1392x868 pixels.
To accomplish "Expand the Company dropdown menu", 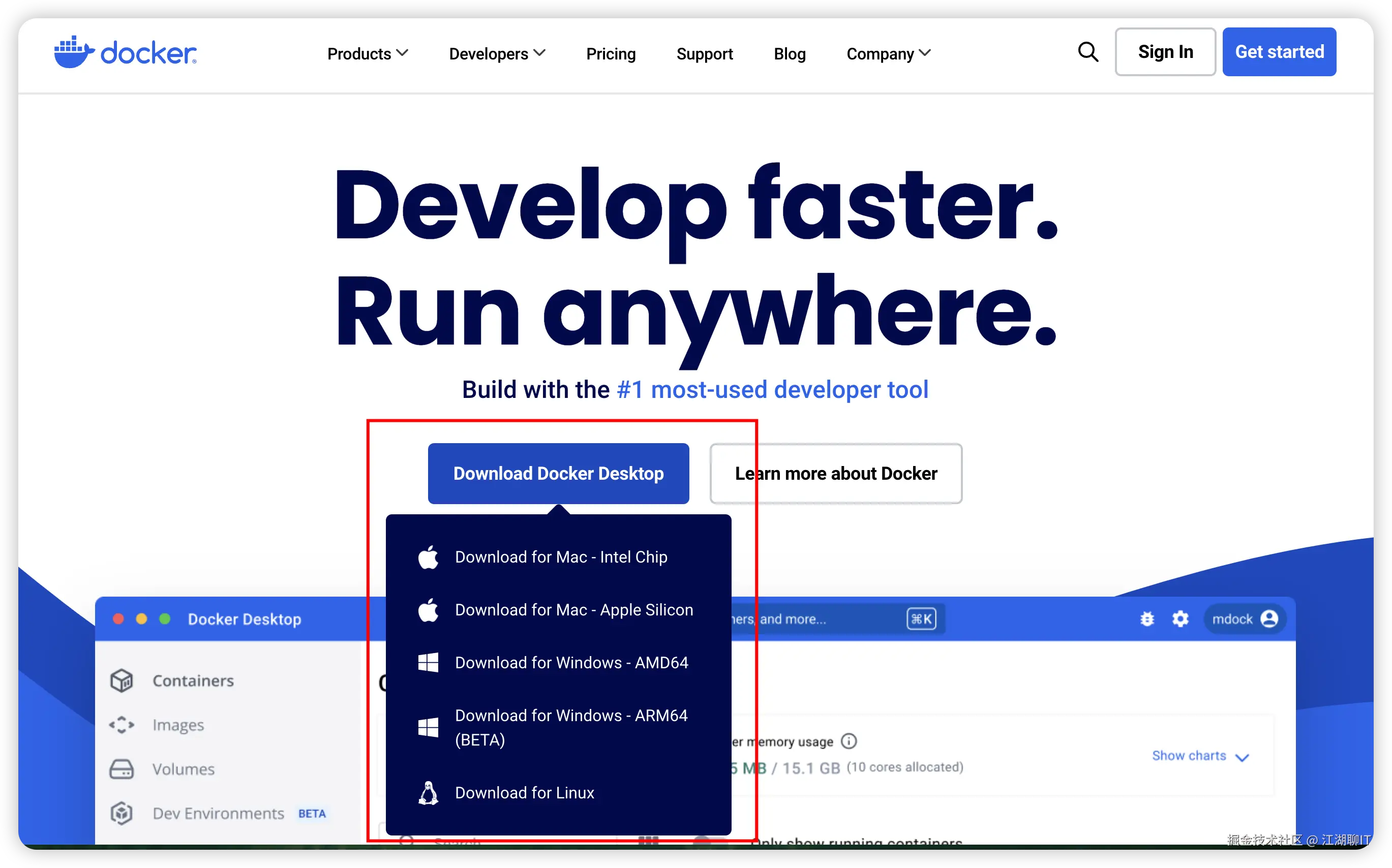I will [x=888, y=53].
